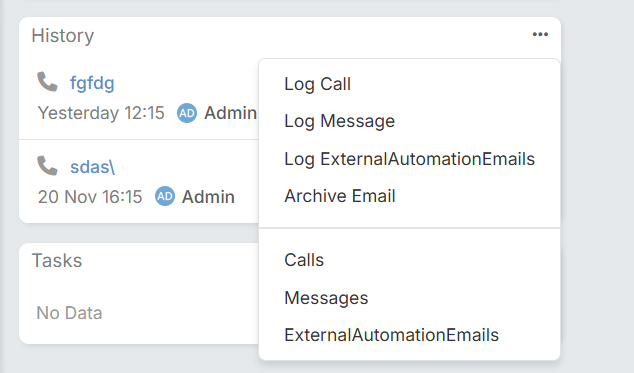This screenshot has height=373, width=634.
Task: Click Admin user link under sdas\
Action: coord(208,197)
